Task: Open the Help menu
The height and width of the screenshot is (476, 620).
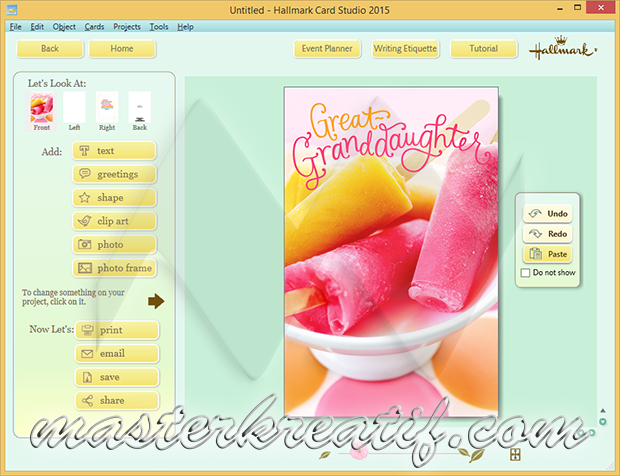Action: tap(185, 27)
